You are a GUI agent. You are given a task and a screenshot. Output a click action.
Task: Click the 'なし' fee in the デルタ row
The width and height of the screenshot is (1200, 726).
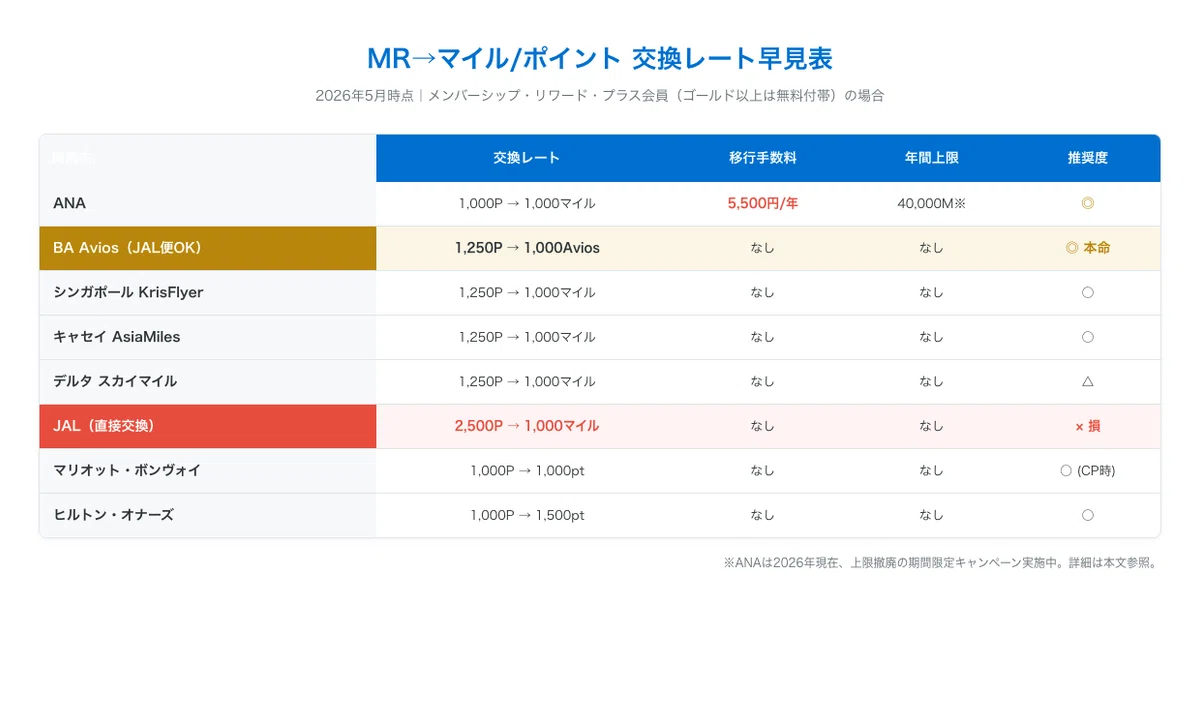click(x=763, y=381)
